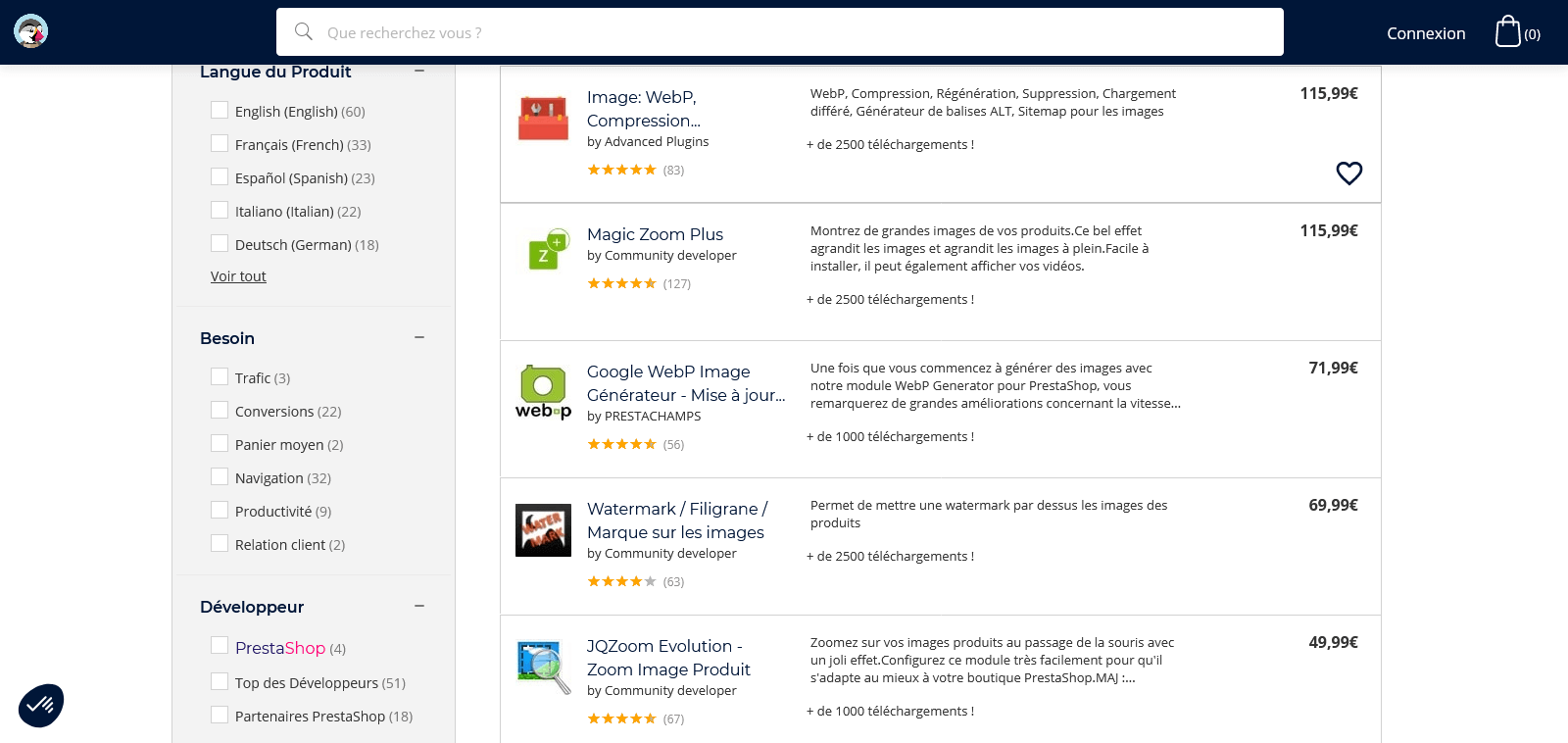
Task: Click the Watermark module thumbnail
Action: [543, 530]
